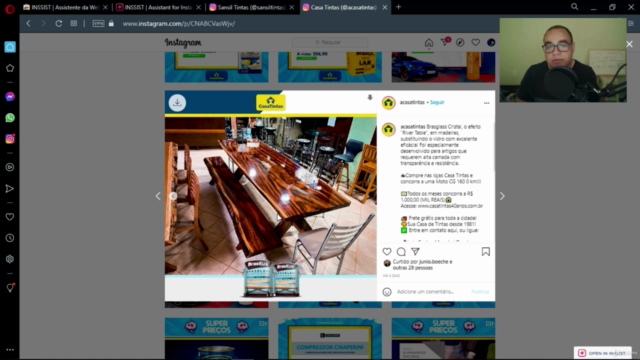Screen dimensions: 640x360
Task: Toggle the VPN badge
Action: click(98, 24)
